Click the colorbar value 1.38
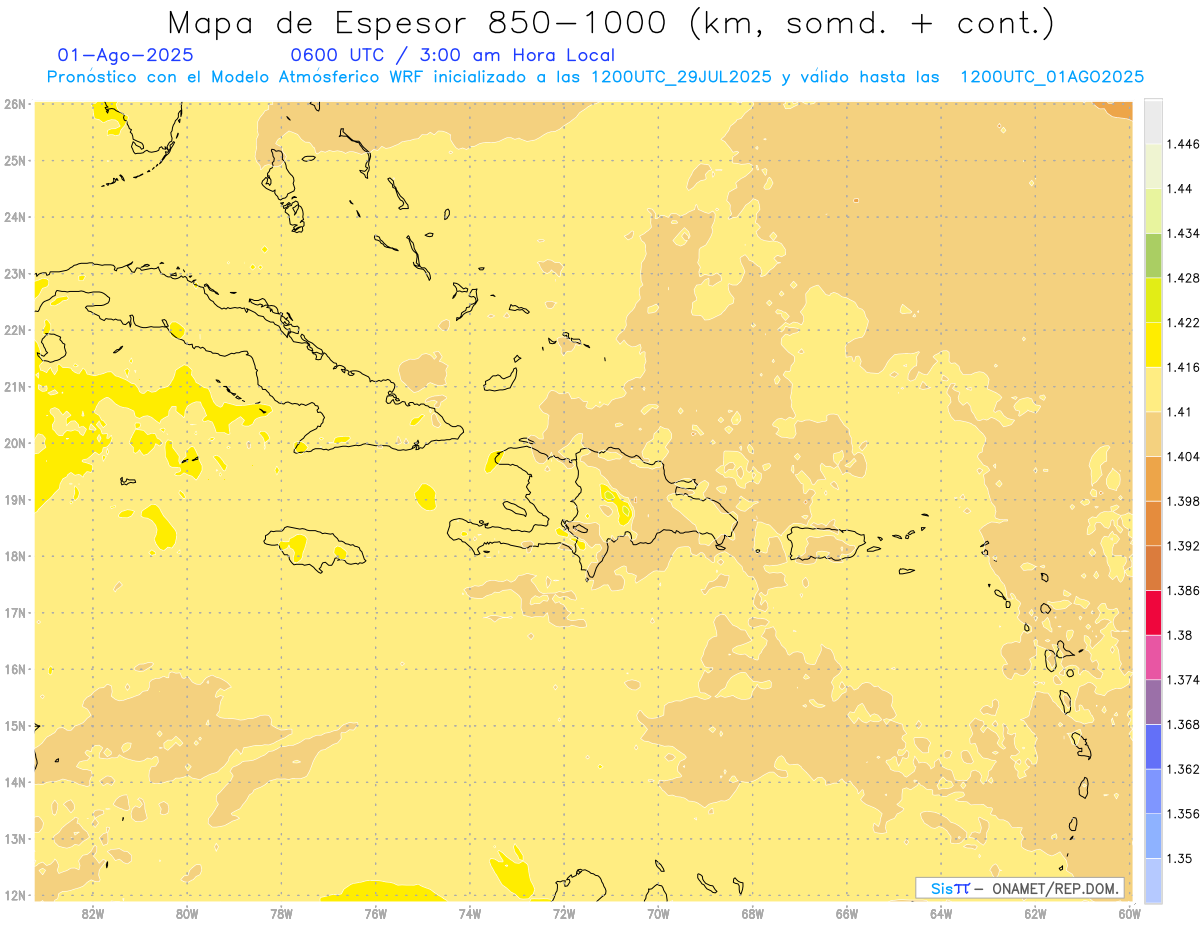 1181,635
